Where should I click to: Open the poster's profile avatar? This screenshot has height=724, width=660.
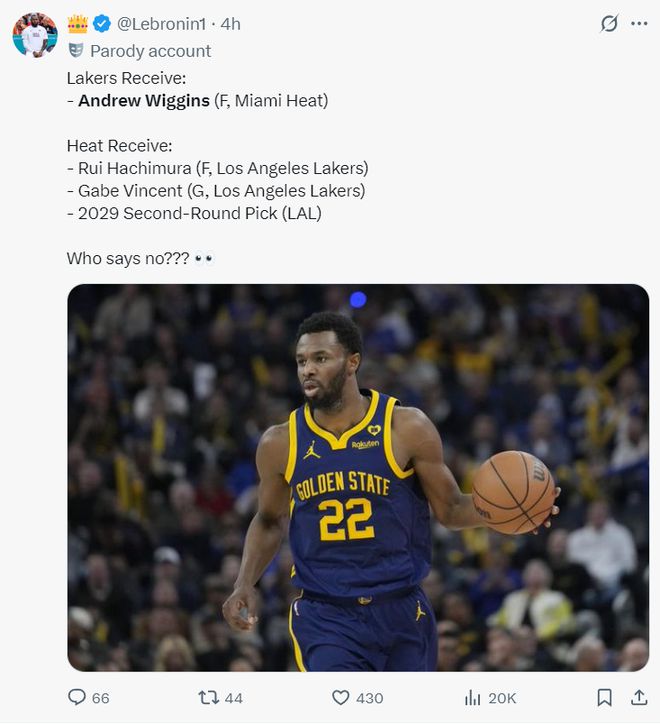pyautogui.click(x=34, y=35)
